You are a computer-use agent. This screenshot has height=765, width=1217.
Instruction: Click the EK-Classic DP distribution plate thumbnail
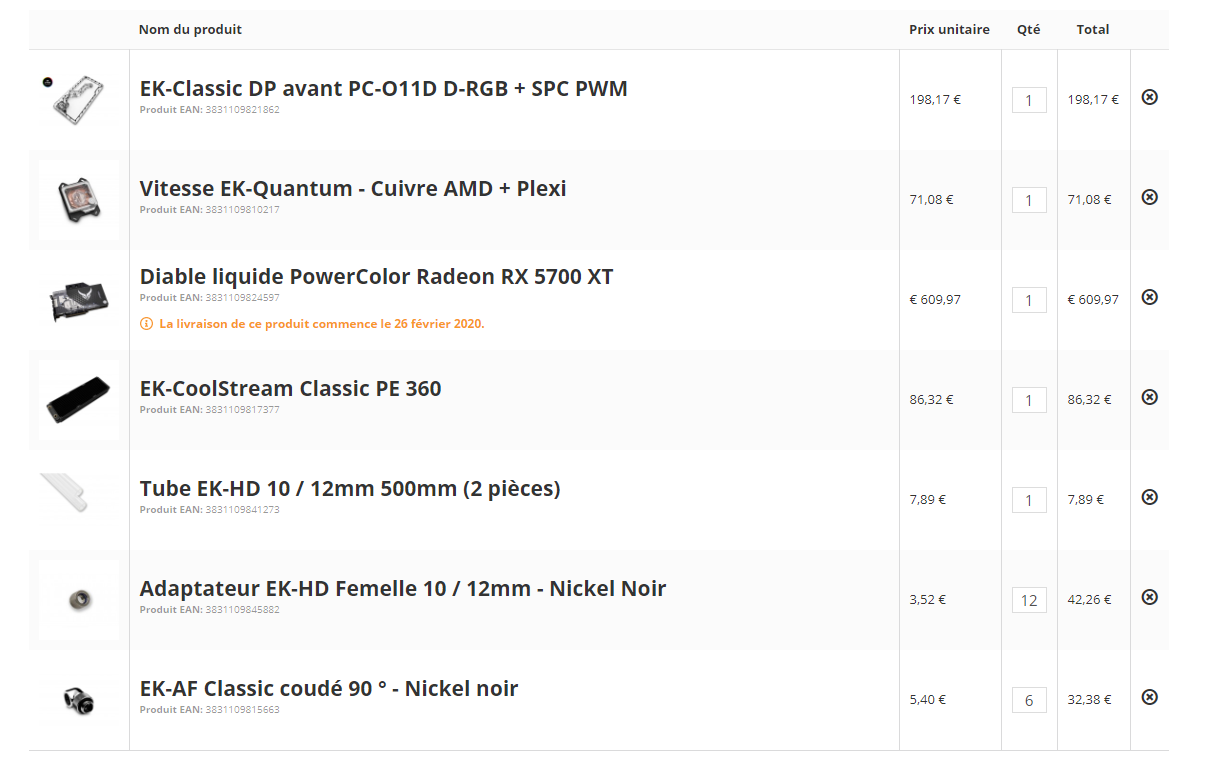pyautogui.click(x=78, y=98)
